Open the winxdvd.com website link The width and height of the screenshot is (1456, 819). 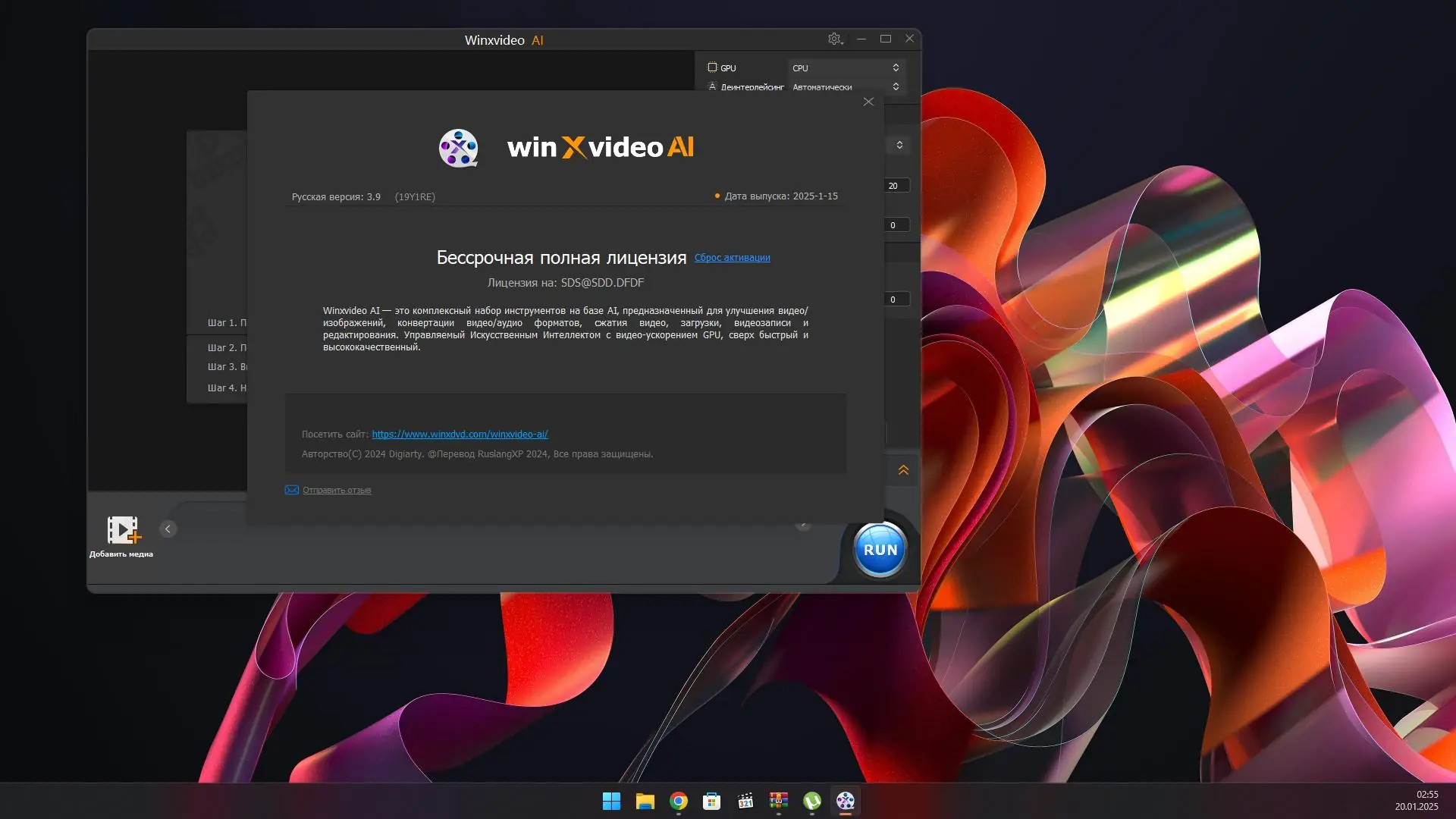[460, 435]
